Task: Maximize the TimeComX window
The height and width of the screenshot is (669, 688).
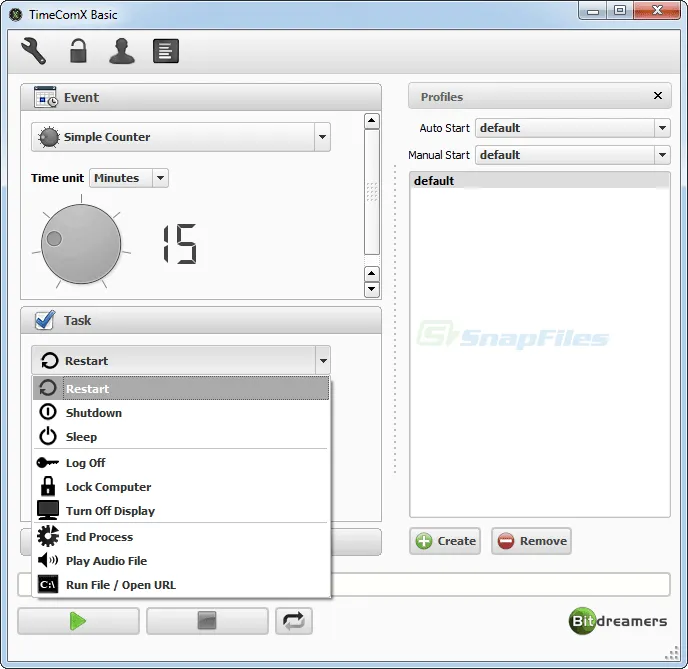Action: click(x=620, y=11)
